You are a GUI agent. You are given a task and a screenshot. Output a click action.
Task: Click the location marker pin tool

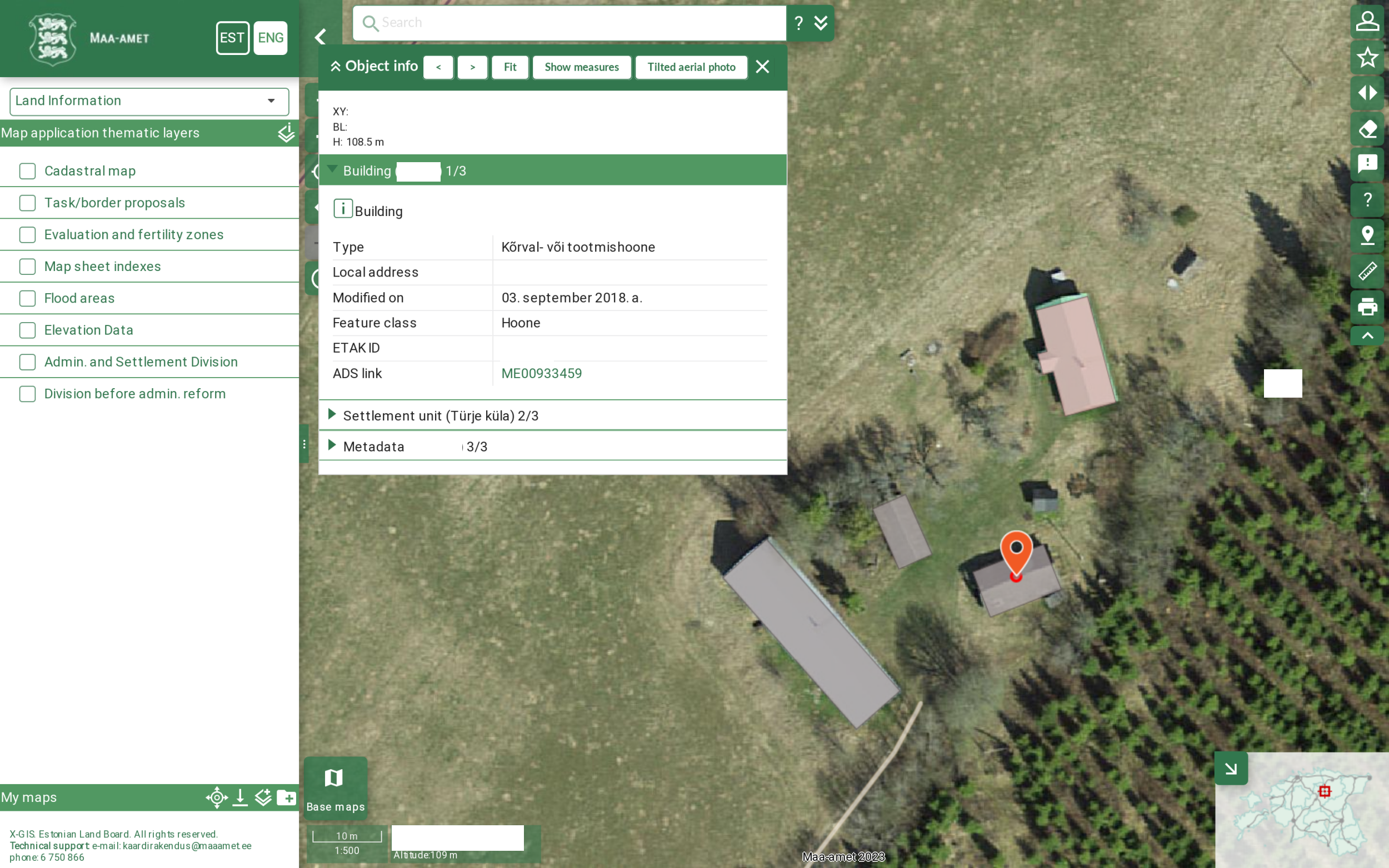pyautogui.click(x=1367, y=235)
